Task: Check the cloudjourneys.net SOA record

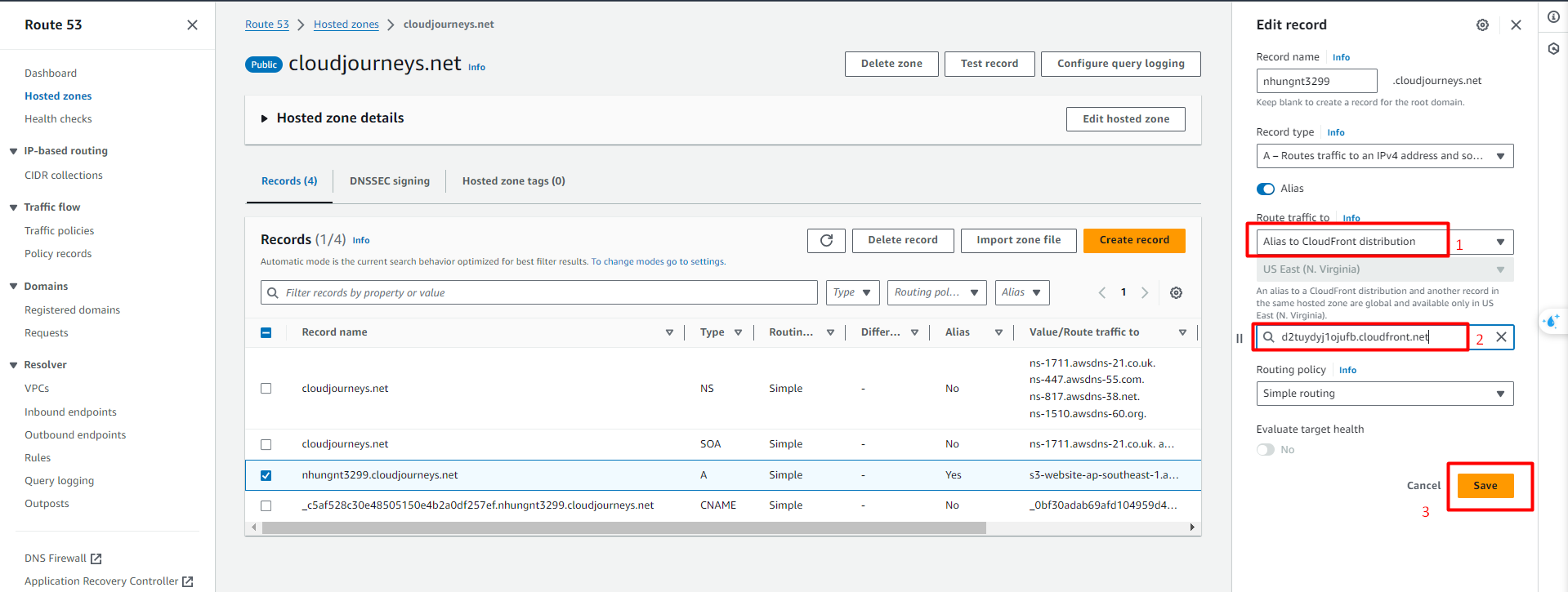Action: point(266,444)
